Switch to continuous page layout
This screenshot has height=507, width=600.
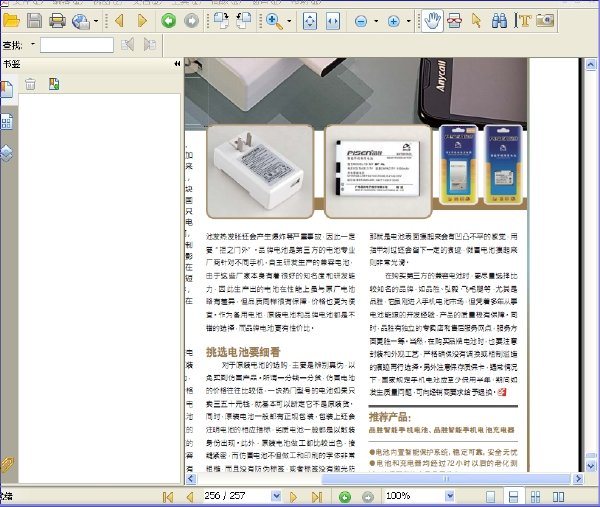(x=513, y=497)
